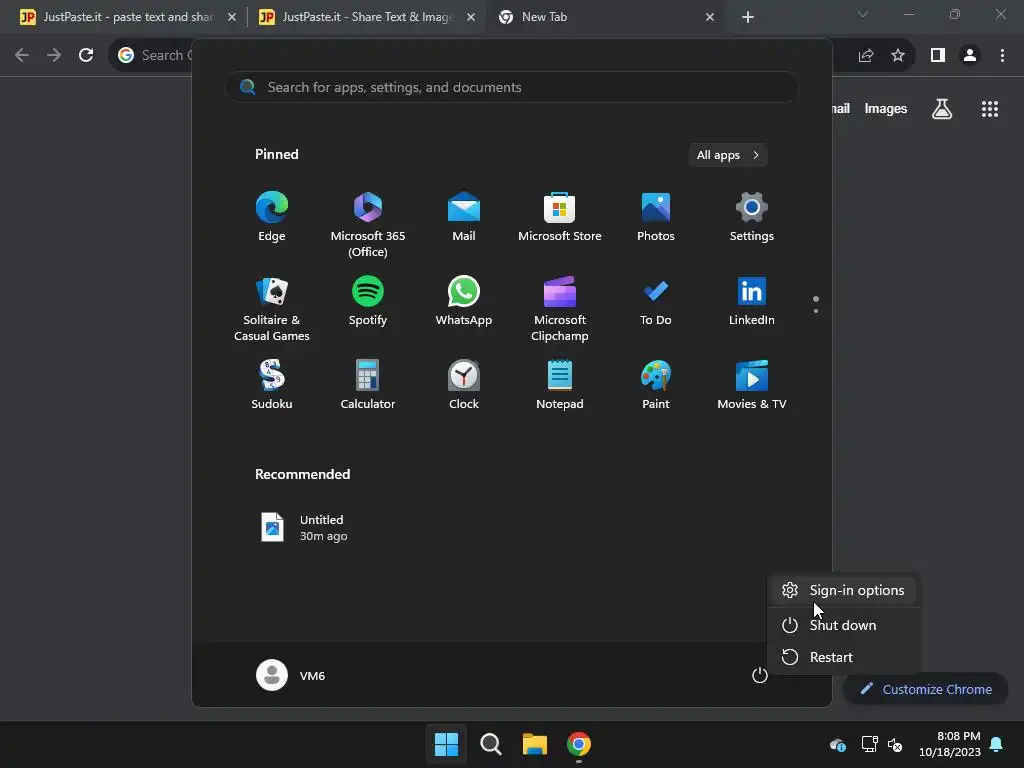The width and height of the screenshot is (1024, 768).
Task: Launch Solitaire & Casual Games
Action: [x=272, y=309]
